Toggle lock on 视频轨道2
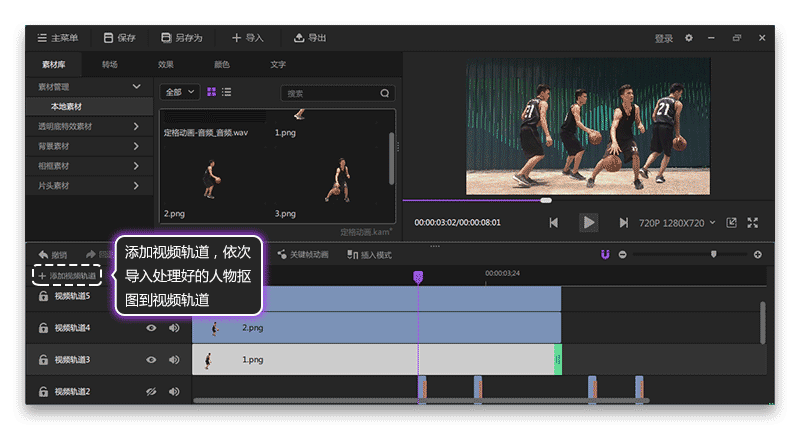800x430 pixels. tap(43, 392)
